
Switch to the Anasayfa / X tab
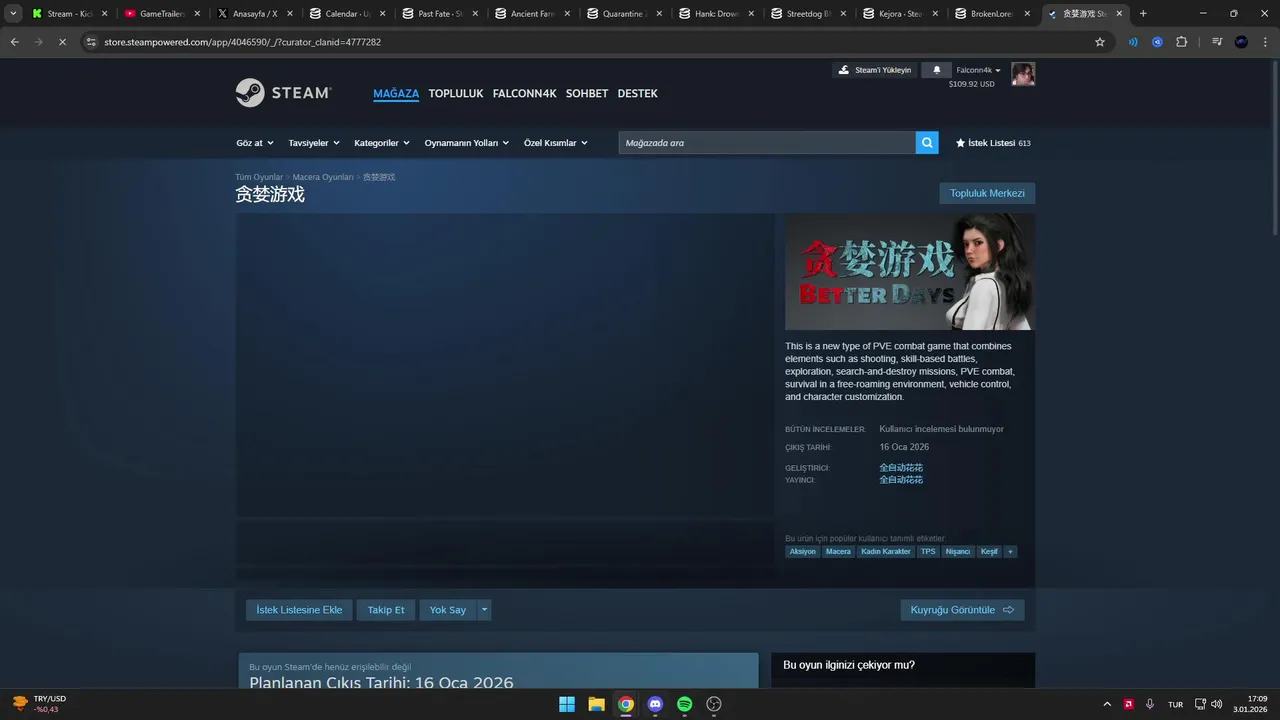pos(254,14)
